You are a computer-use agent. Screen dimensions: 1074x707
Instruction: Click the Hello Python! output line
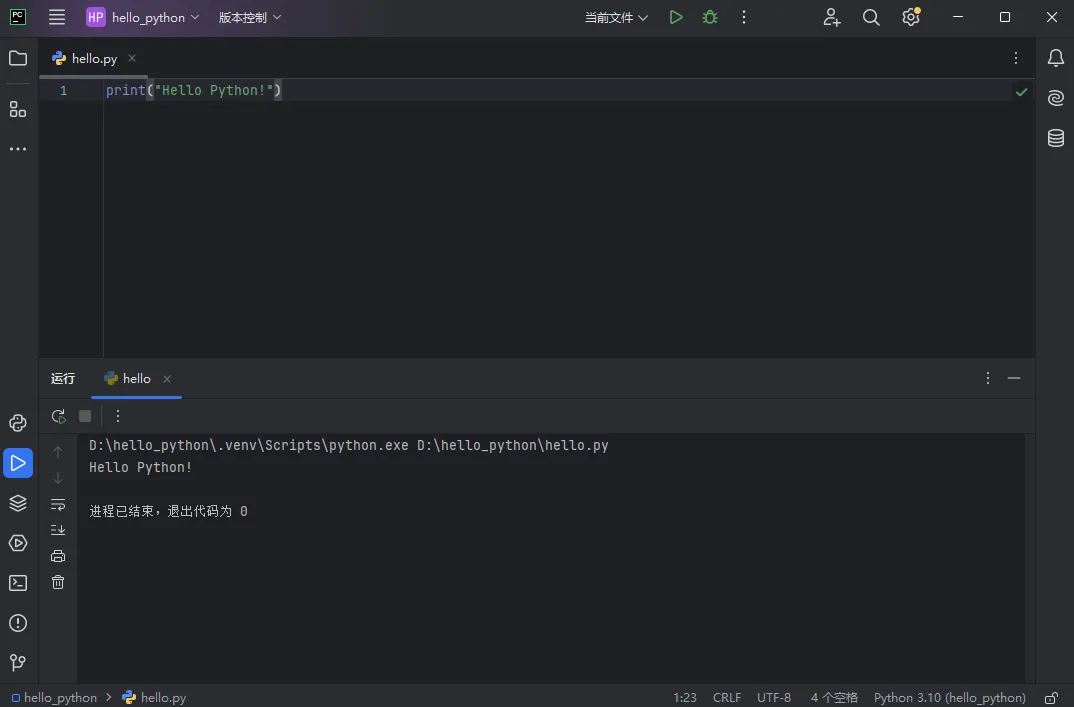[x=140, y=467]
